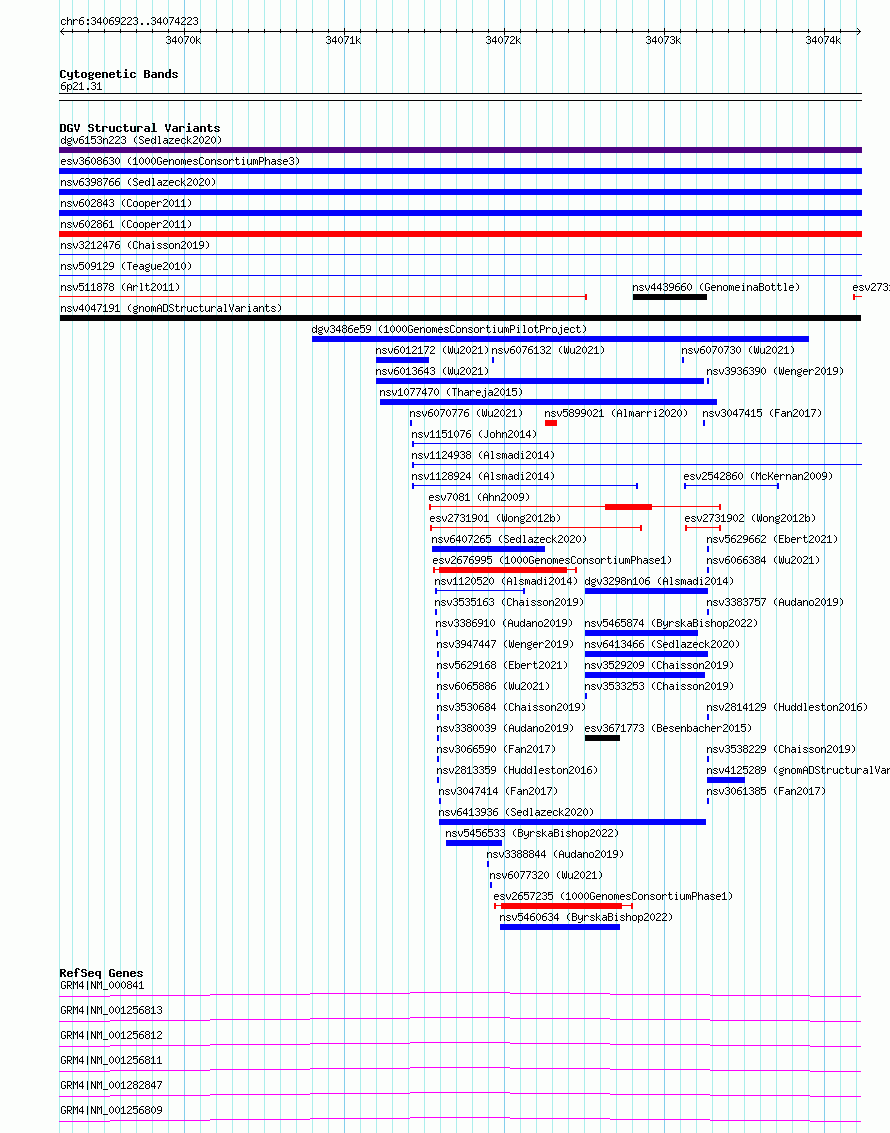Click the esv2731901 (Wong2012b) label
890x1133 pixels.
[495, 517]
